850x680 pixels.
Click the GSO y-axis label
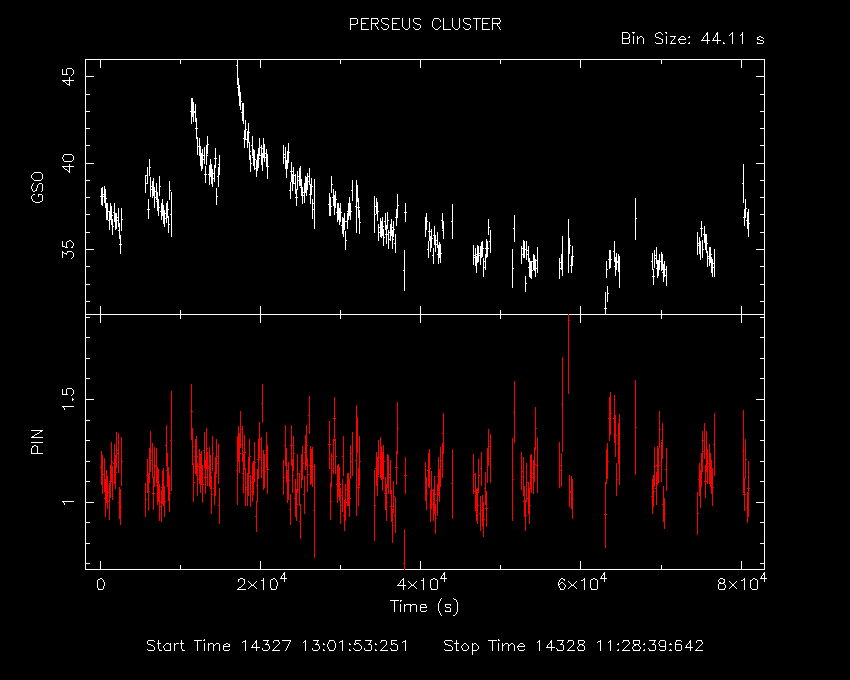[37, 188]
